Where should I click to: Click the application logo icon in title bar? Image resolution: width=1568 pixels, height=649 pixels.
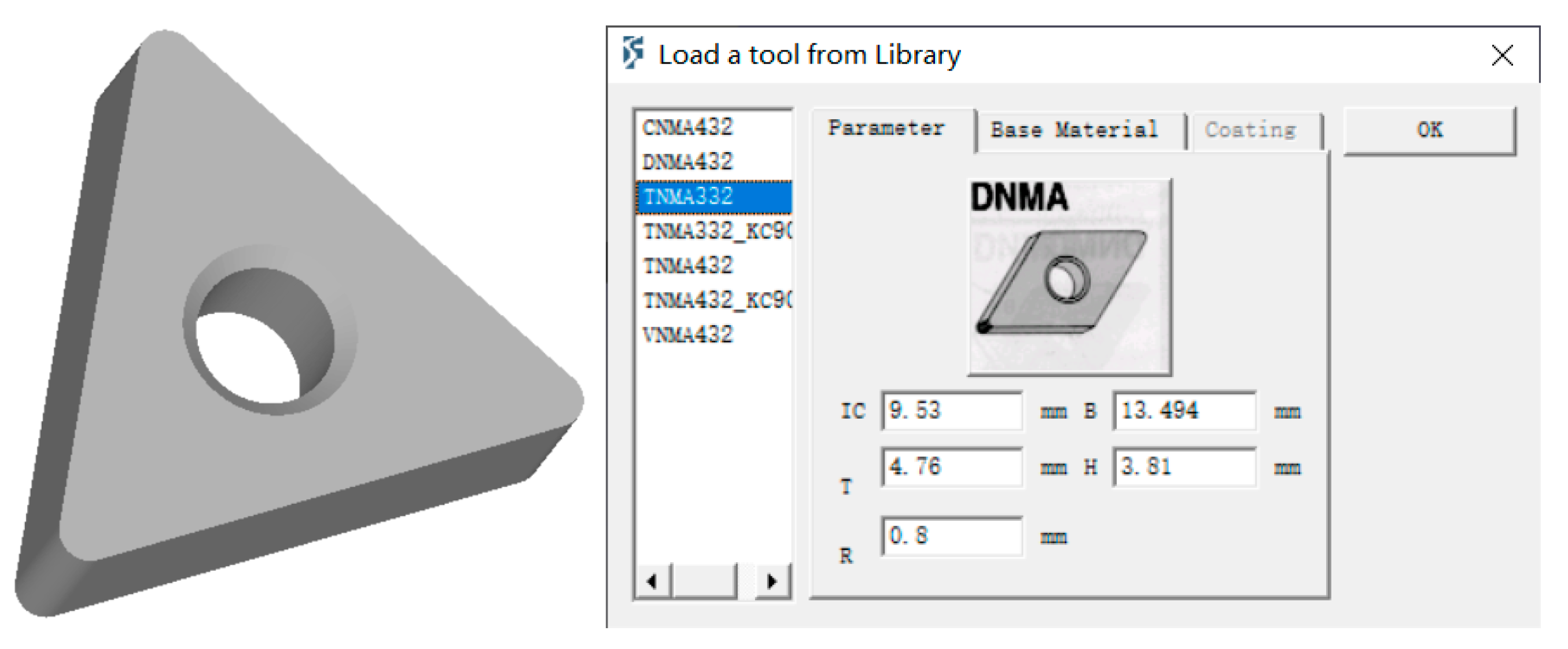(632, 54)
